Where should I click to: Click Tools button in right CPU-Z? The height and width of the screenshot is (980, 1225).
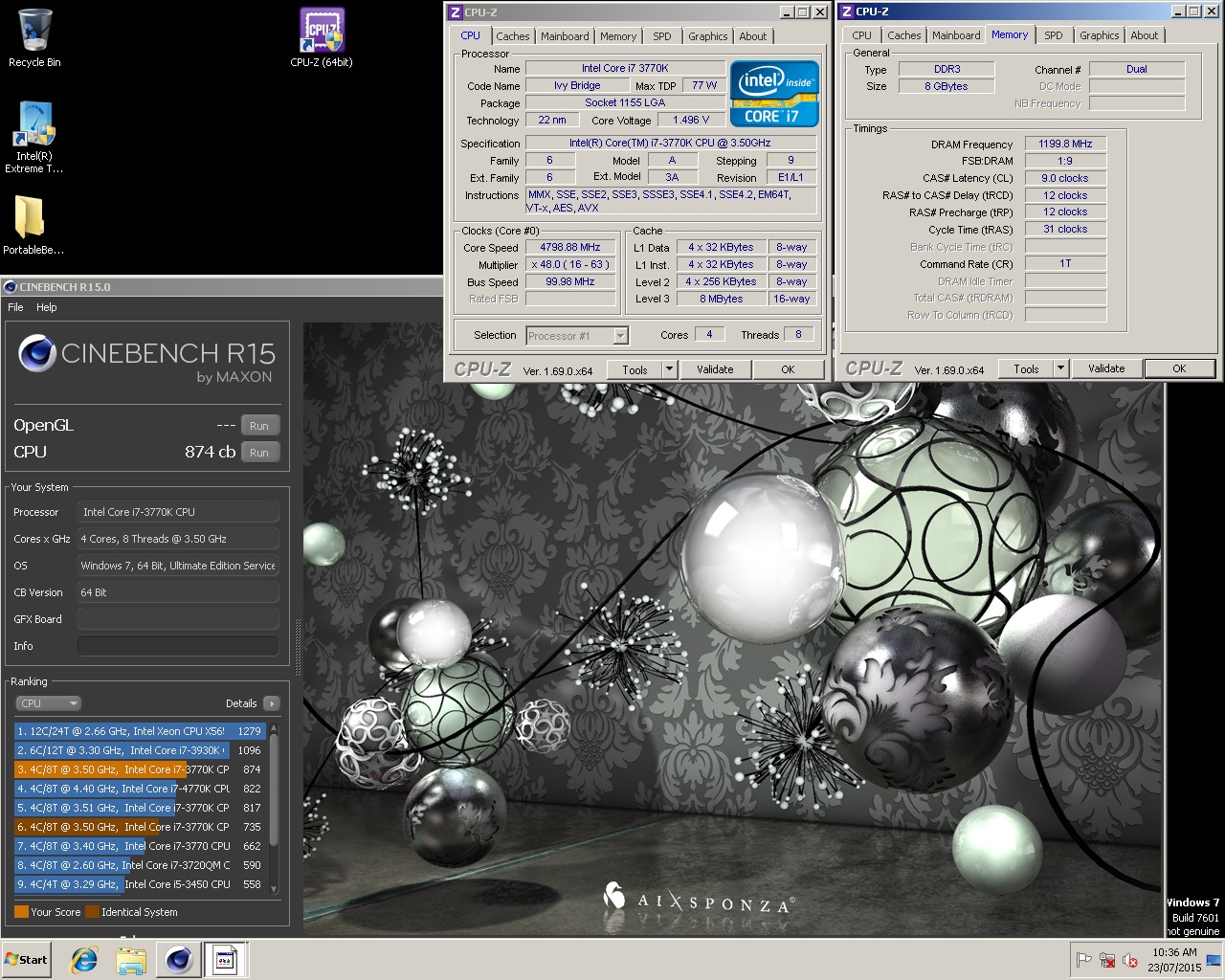[x=1027, y=369]
